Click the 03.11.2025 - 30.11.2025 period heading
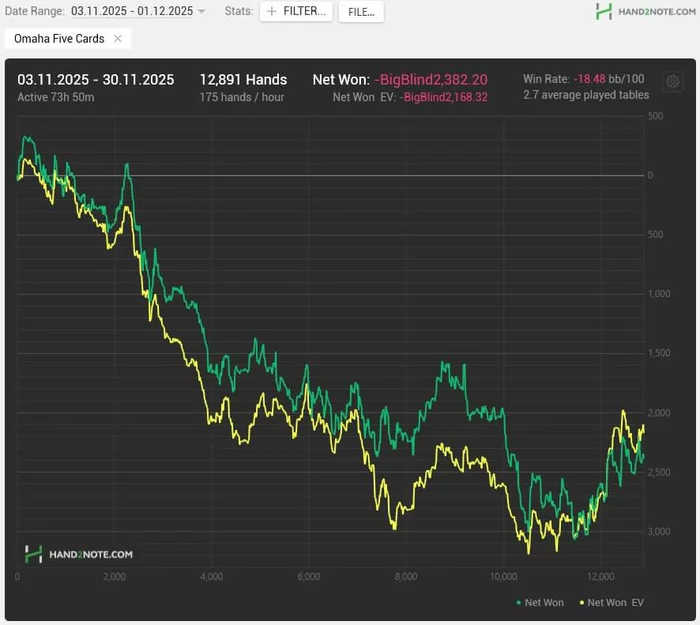Image resolution: width=700 pixels, height=625 pixels. [x=96, y=79]
